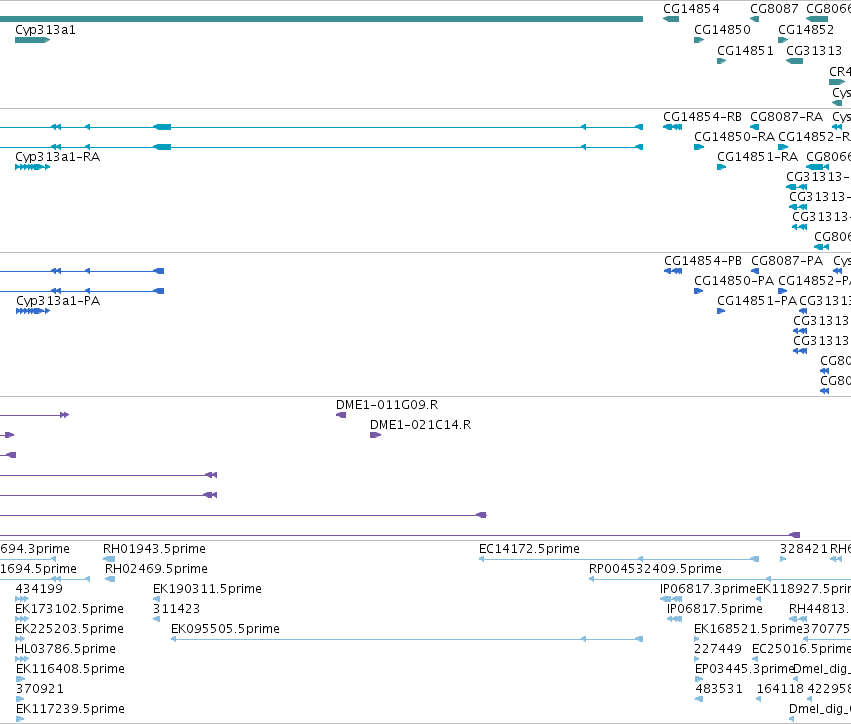Select EST label HL03786.5prime
The image size is (851, 724).
click(65, 649)
